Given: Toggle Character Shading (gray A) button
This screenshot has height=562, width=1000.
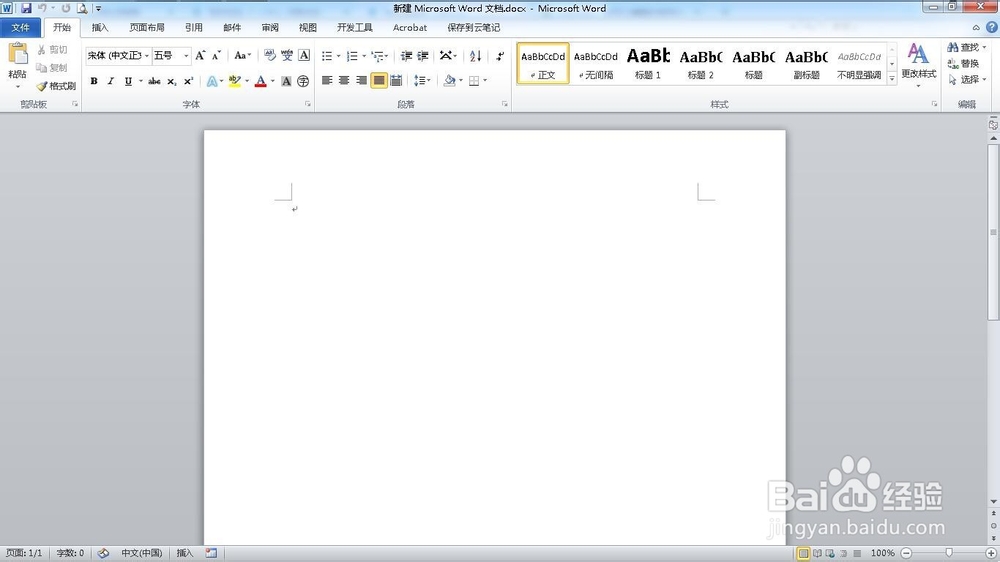Looking at the screenshot, I should point(286,81).
